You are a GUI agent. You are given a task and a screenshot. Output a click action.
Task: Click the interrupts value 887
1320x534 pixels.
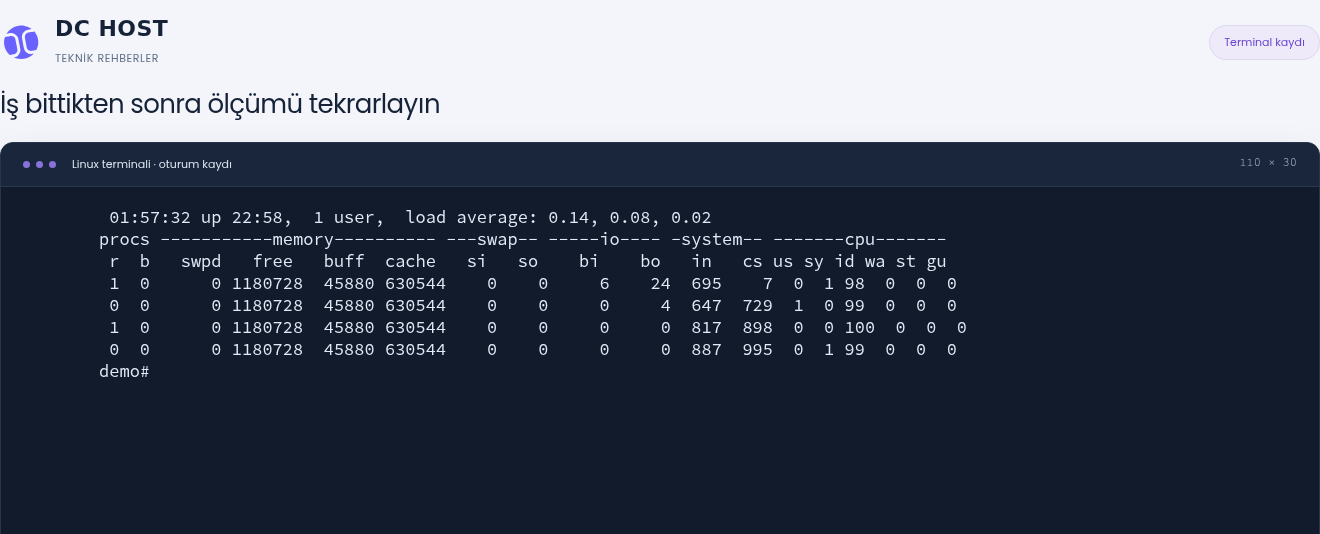[706, 350]
